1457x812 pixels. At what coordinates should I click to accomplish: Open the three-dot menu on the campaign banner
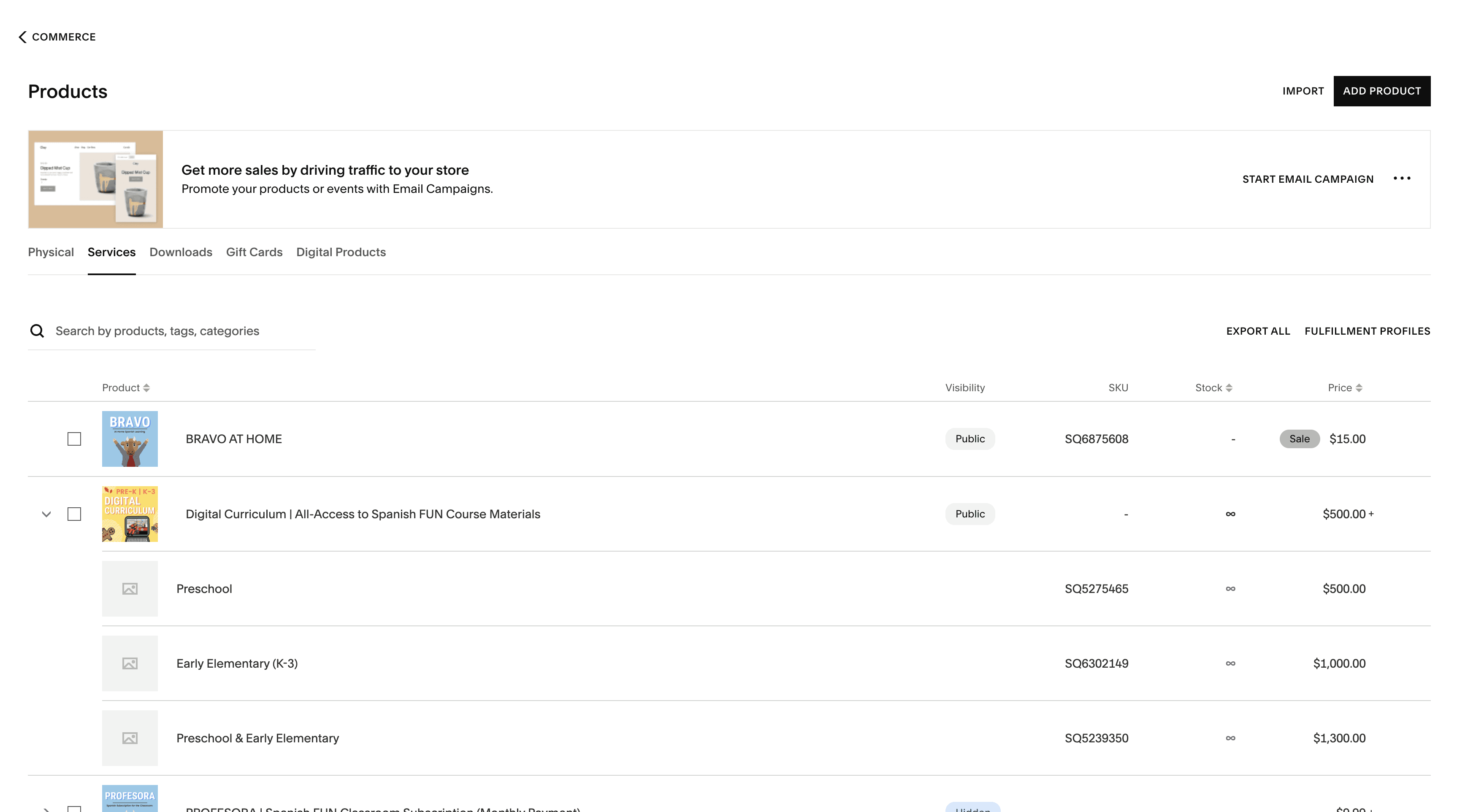pyautogui.click(x=1402, y=179)
